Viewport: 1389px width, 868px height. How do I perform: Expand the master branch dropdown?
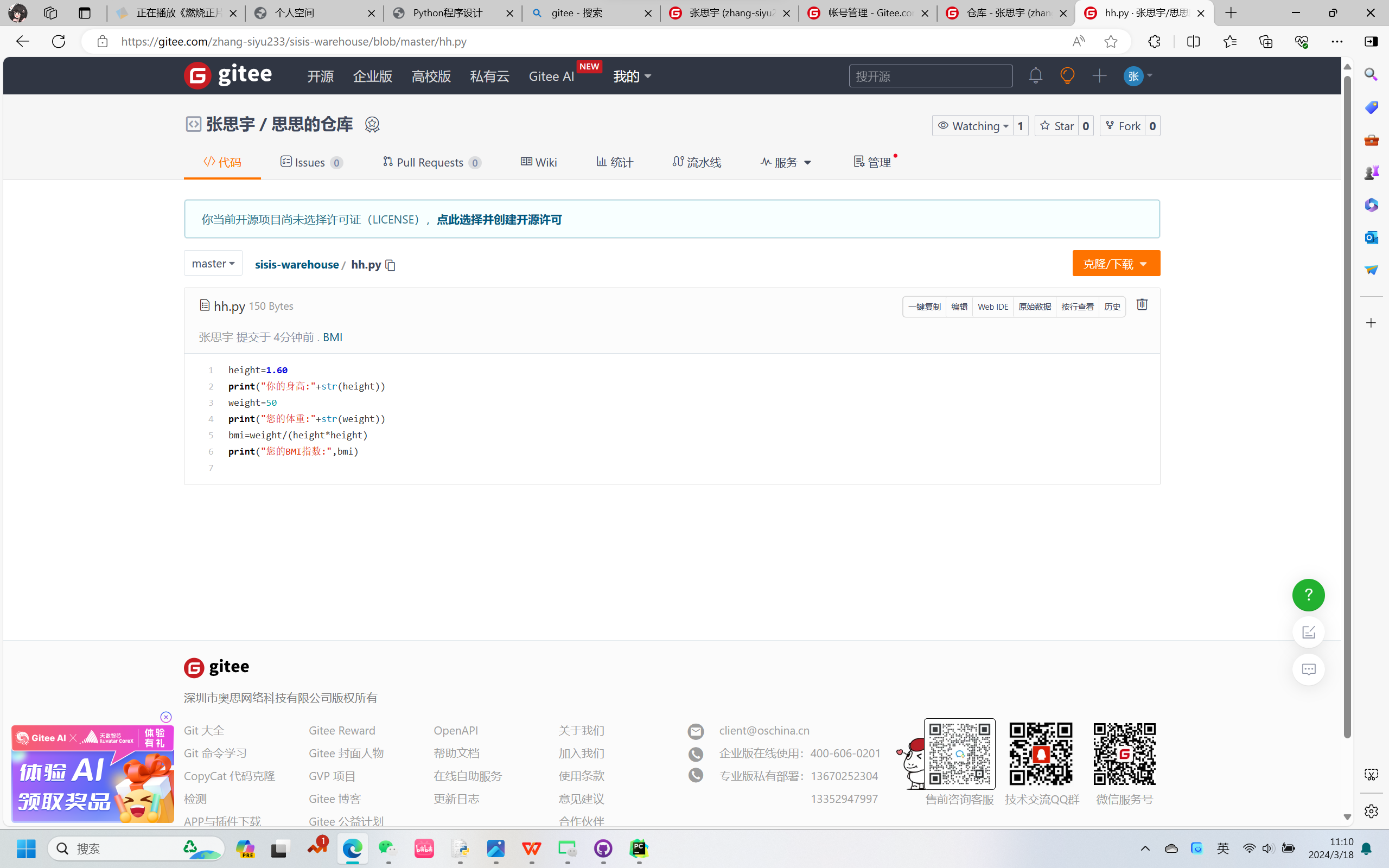pos(213,264)
